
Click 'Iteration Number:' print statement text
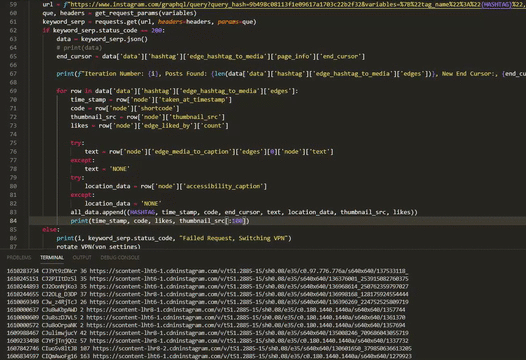click(115, 73)
